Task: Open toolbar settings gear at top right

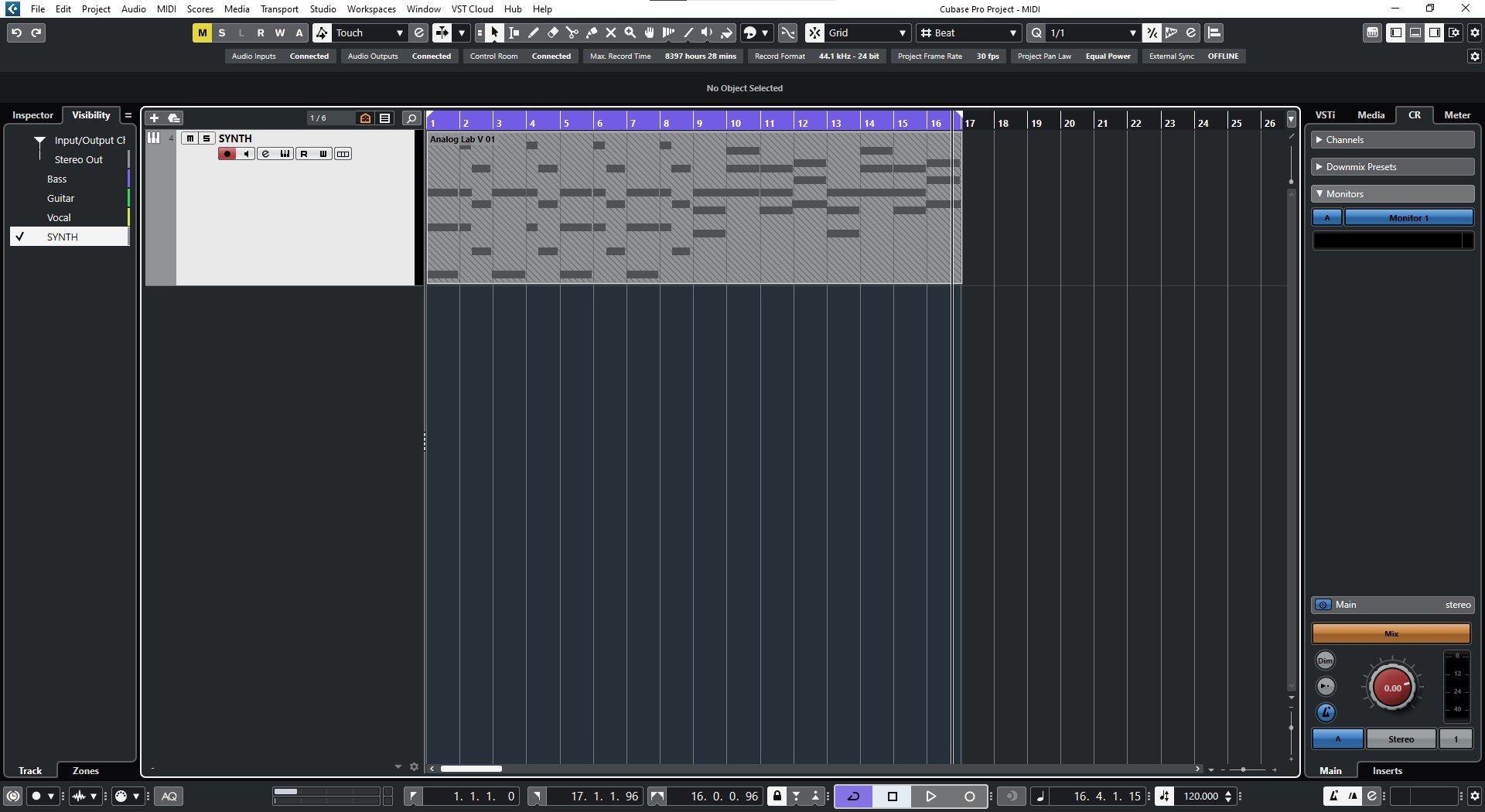Action: [x=1475, y=32]
